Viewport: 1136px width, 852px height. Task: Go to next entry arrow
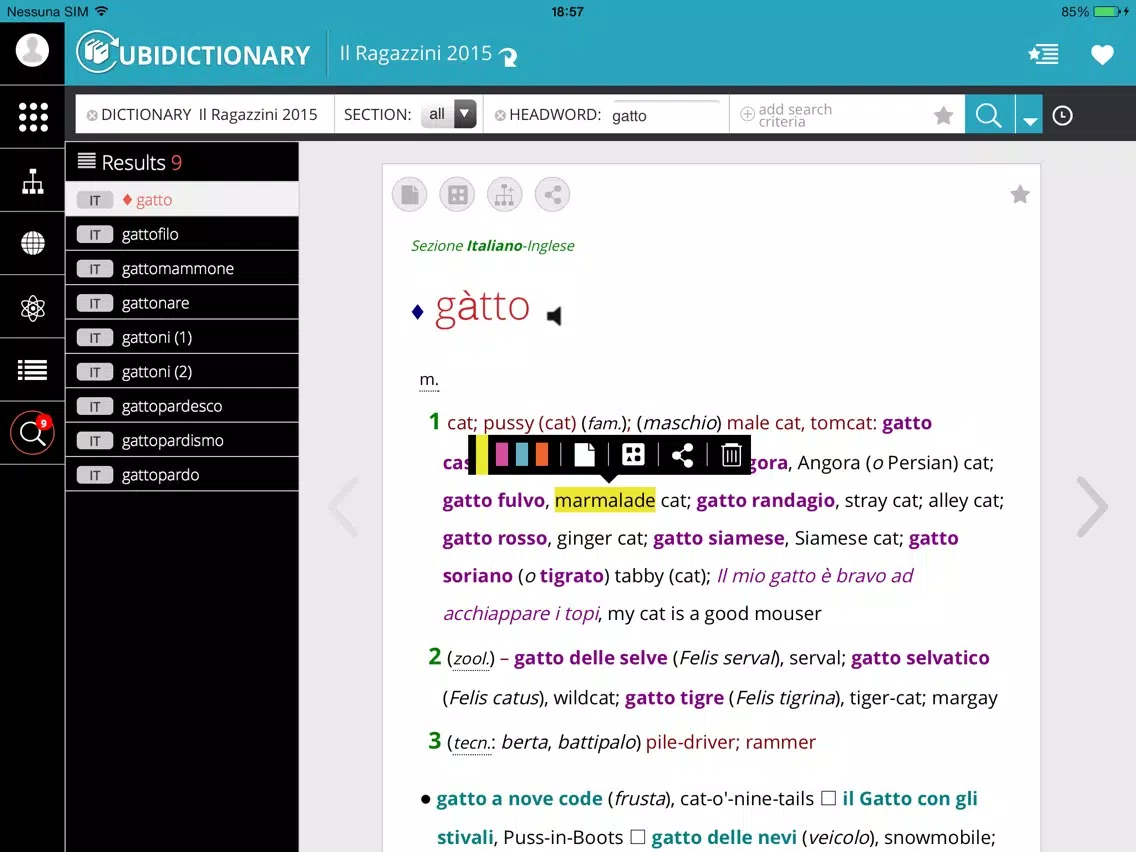click(x=1091, y=506)
